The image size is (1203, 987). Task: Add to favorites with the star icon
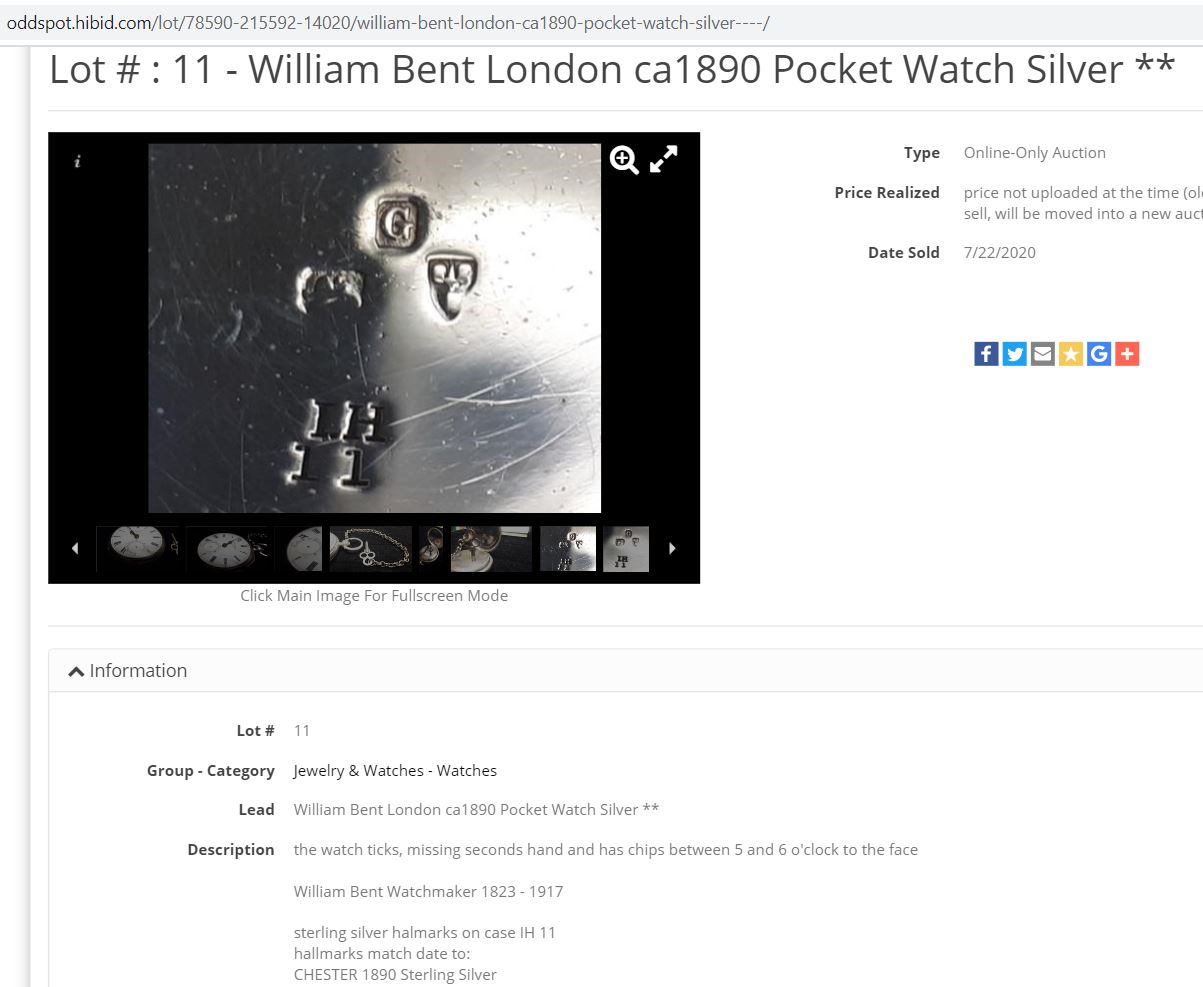[1070, 354]
